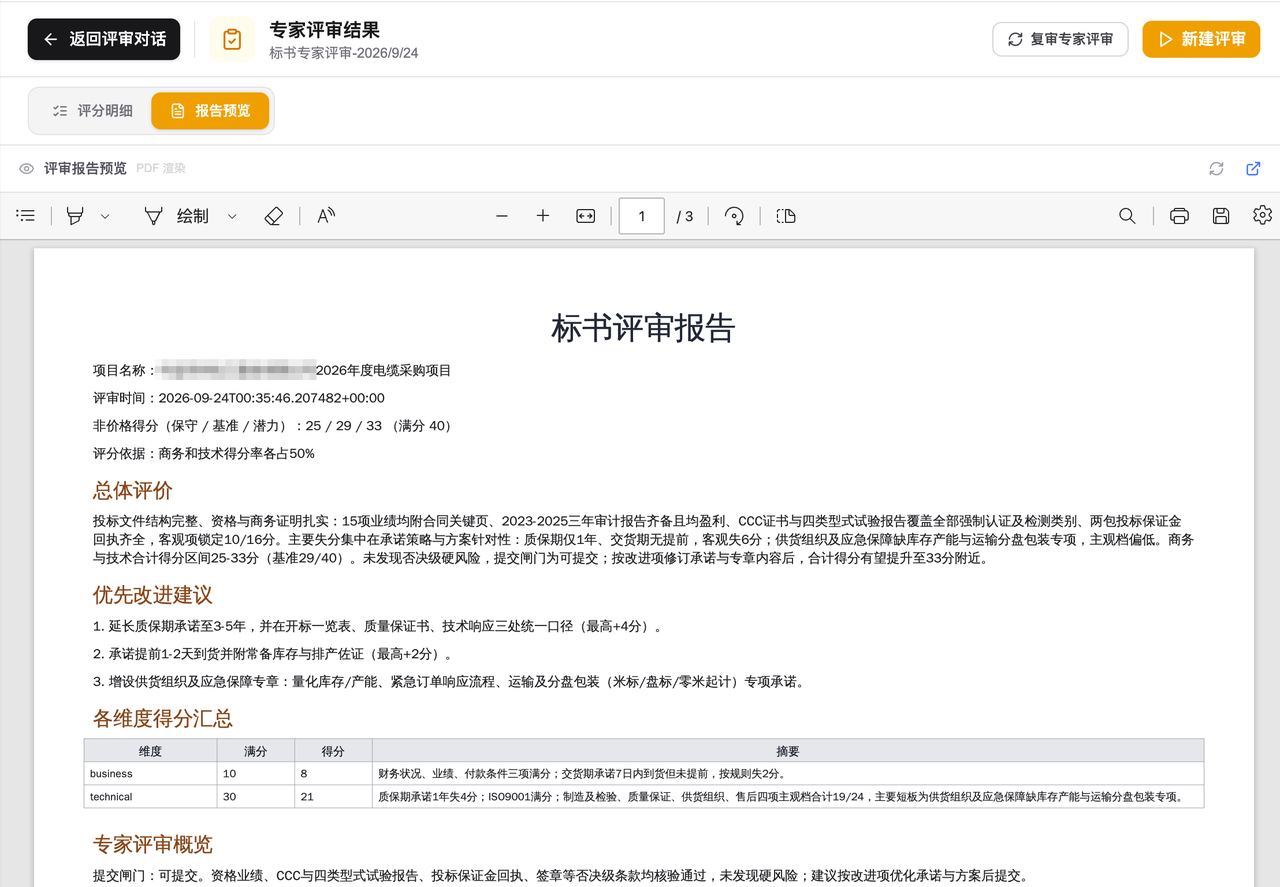The height and width of the screenshot is (887, 1280).
Task: Save the PDF with the disk icon
Action: tap(1220, 216)
